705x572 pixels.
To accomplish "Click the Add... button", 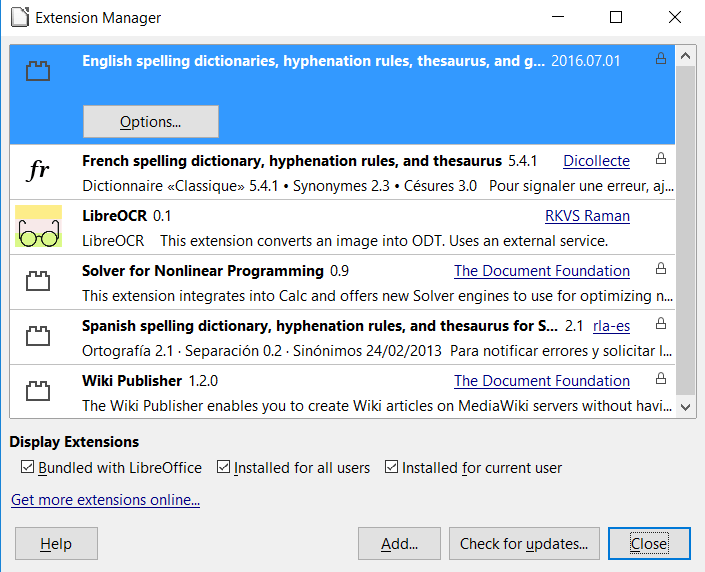I will tap(399, 544).
